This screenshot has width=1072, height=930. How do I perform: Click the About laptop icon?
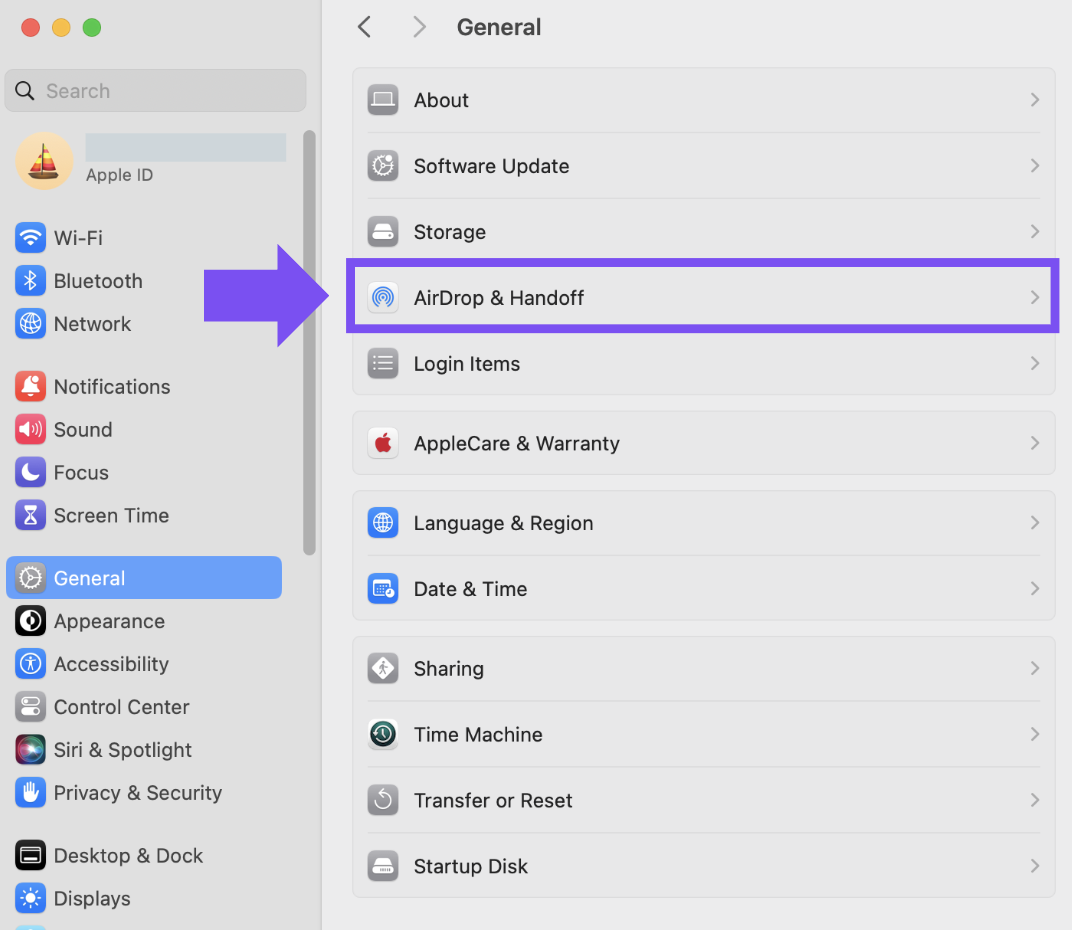pos(383,100)
